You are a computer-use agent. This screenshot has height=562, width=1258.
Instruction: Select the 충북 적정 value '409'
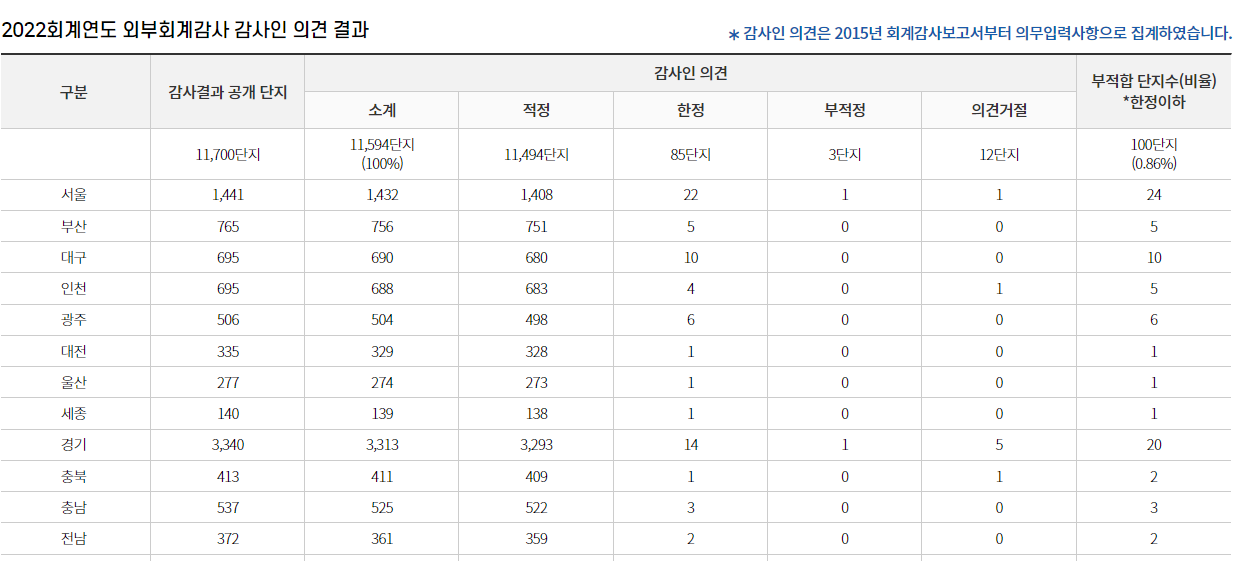tap(536, 477)
